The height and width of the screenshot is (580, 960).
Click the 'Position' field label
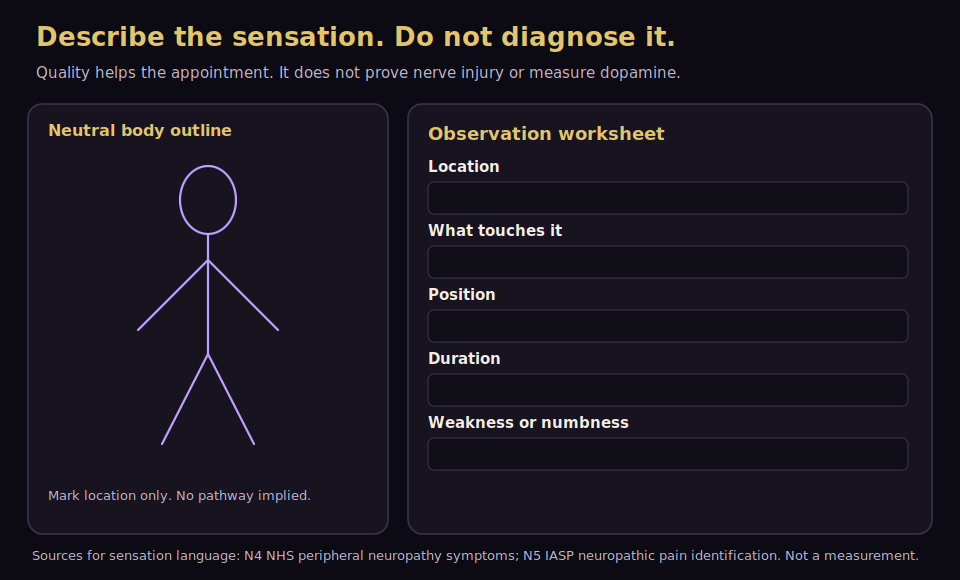coord(462,295)
